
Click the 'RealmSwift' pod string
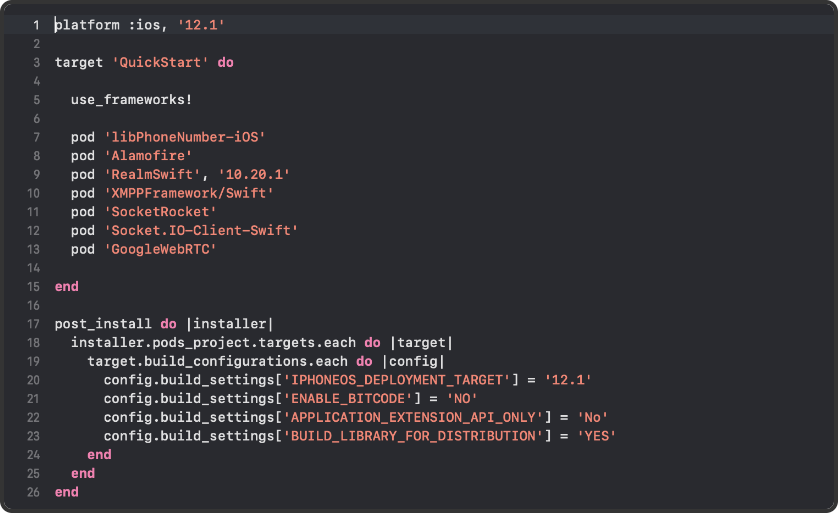tap(151, 174)
